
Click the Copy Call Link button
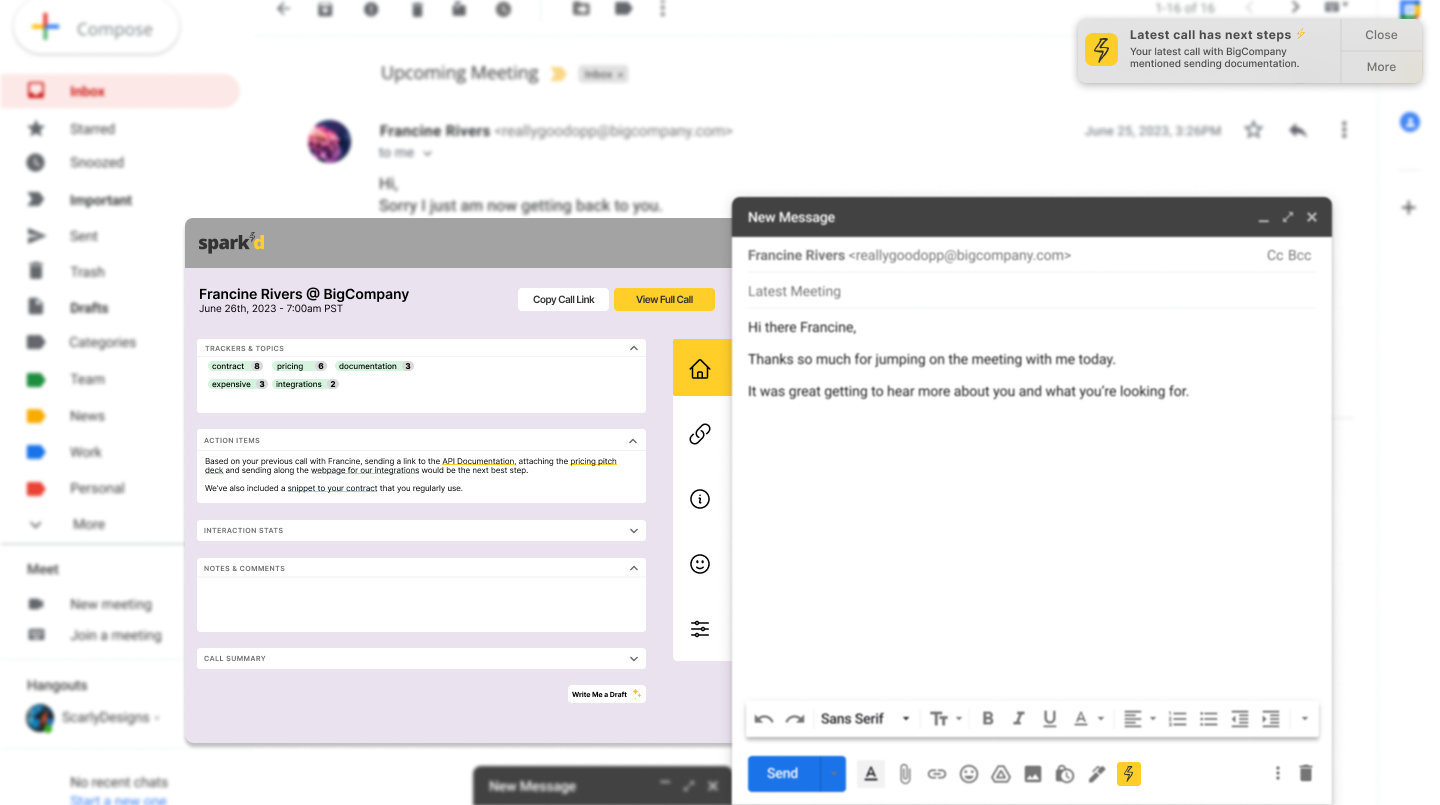pyautogui.click(x=563, y=299)
